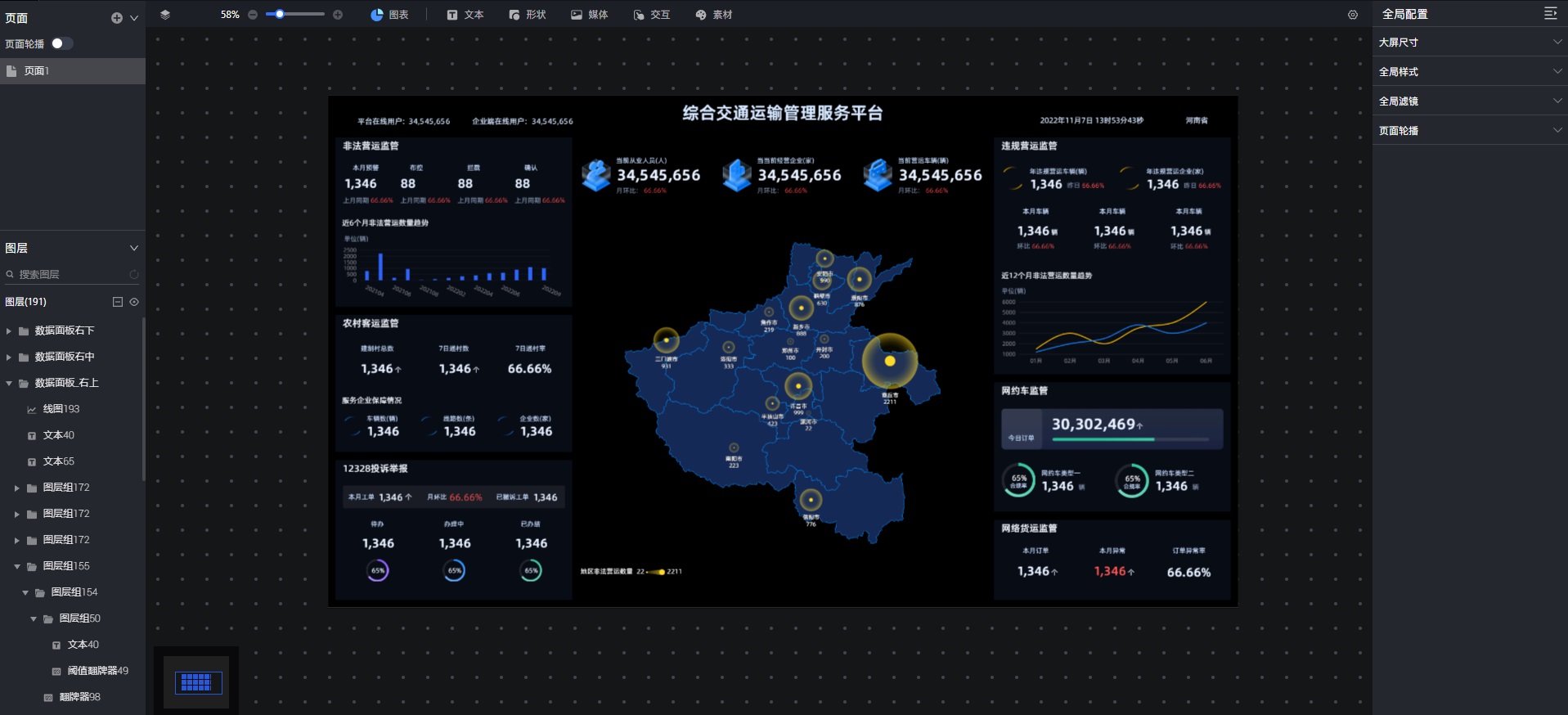Click the icon of 阈值翻牌器49 layer
The image size is (1568, 715).
click(x=56, y=671)
